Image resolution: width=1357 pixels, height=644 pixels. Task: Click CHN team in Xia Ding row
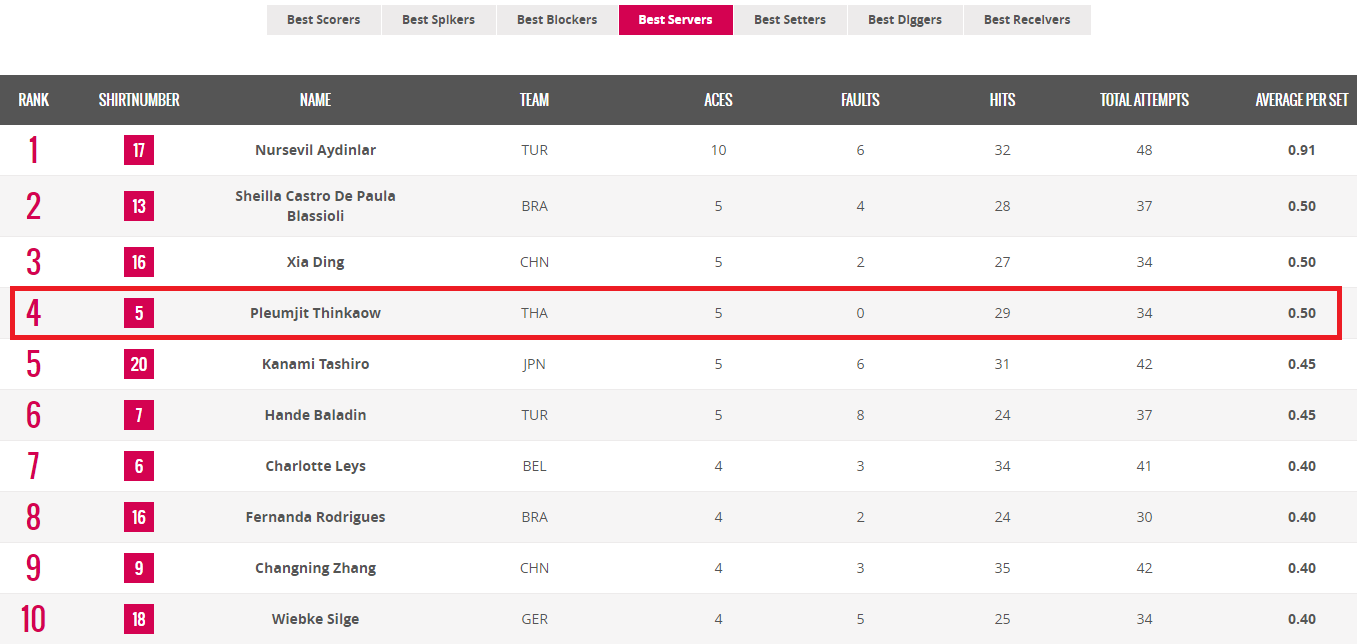pos(535,262)
